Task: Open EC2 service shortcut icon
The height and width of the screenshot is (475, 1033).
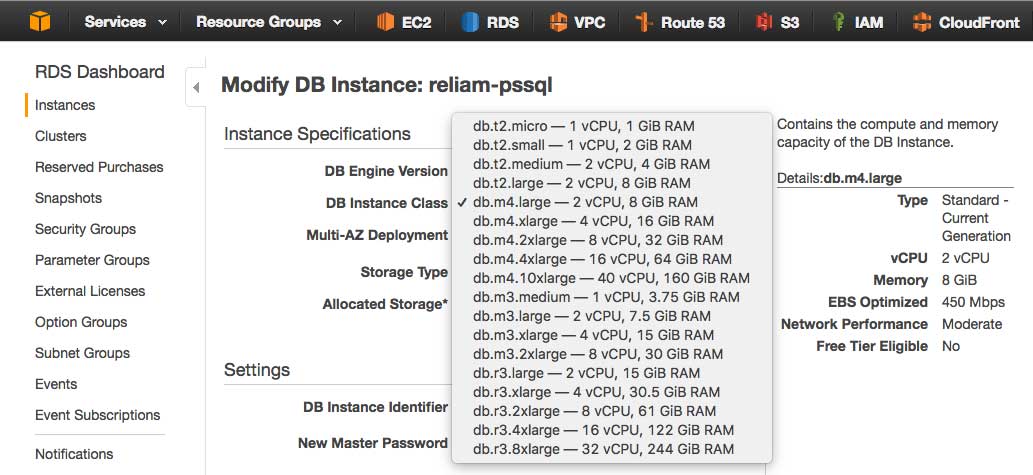Action: click(385, 22)
